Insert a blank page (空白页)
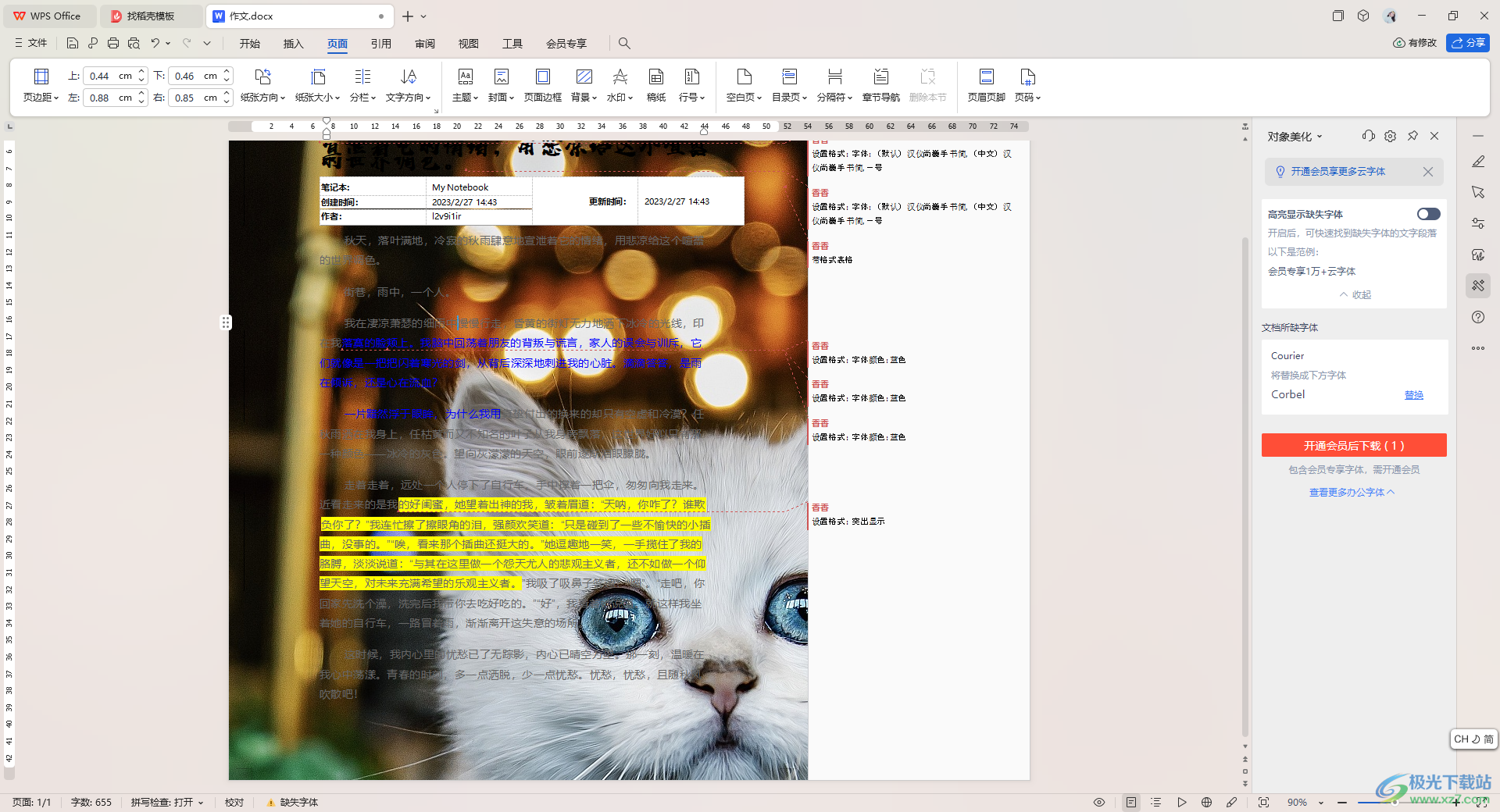The height and width of the screenshot is (812, 1500). pyautogui.click(x=744, y=85)
